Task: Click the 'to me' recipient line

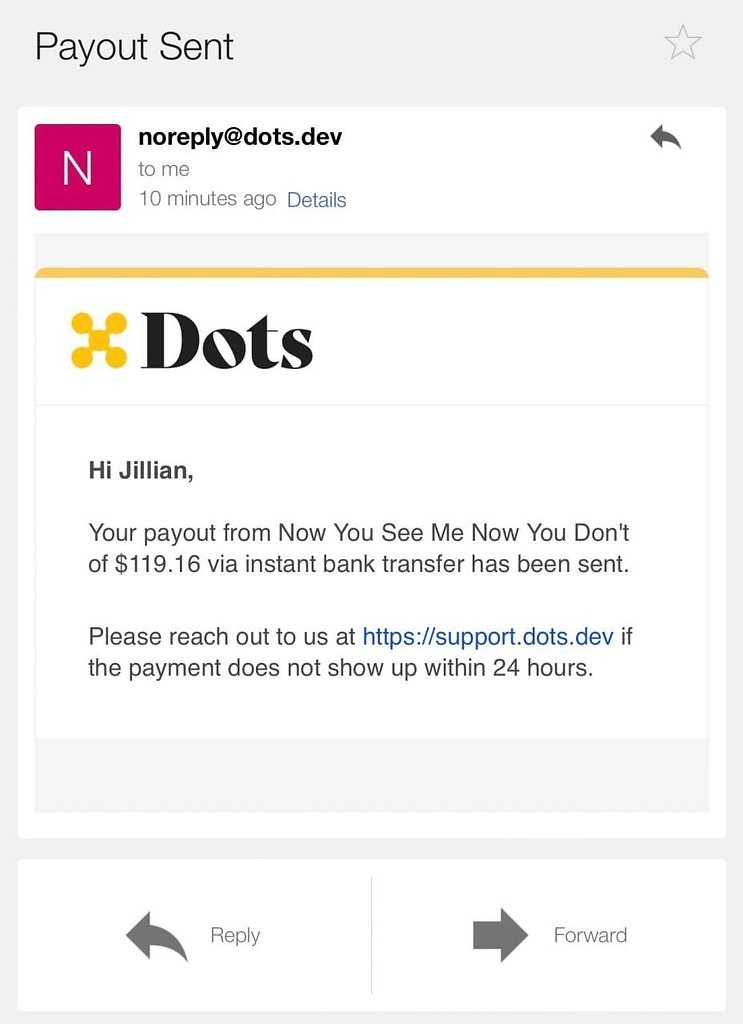Action: click(x=164, y=169)
